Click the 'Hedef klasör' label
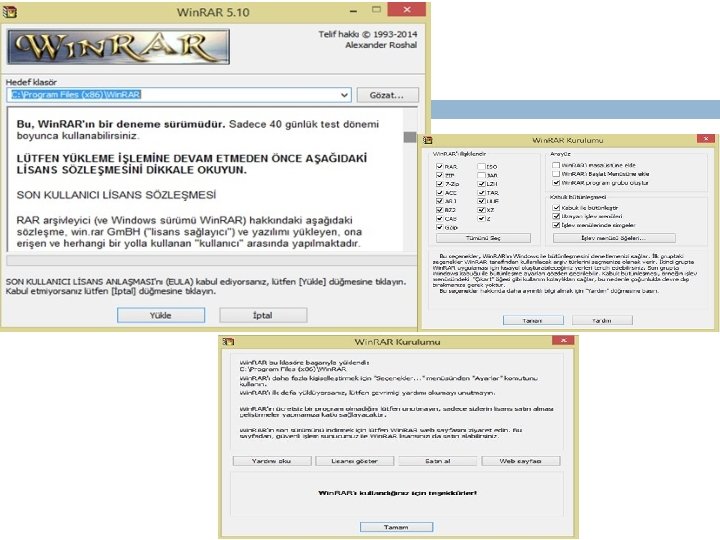This screenshot has width=720, height=540. (x=31, y=82)
